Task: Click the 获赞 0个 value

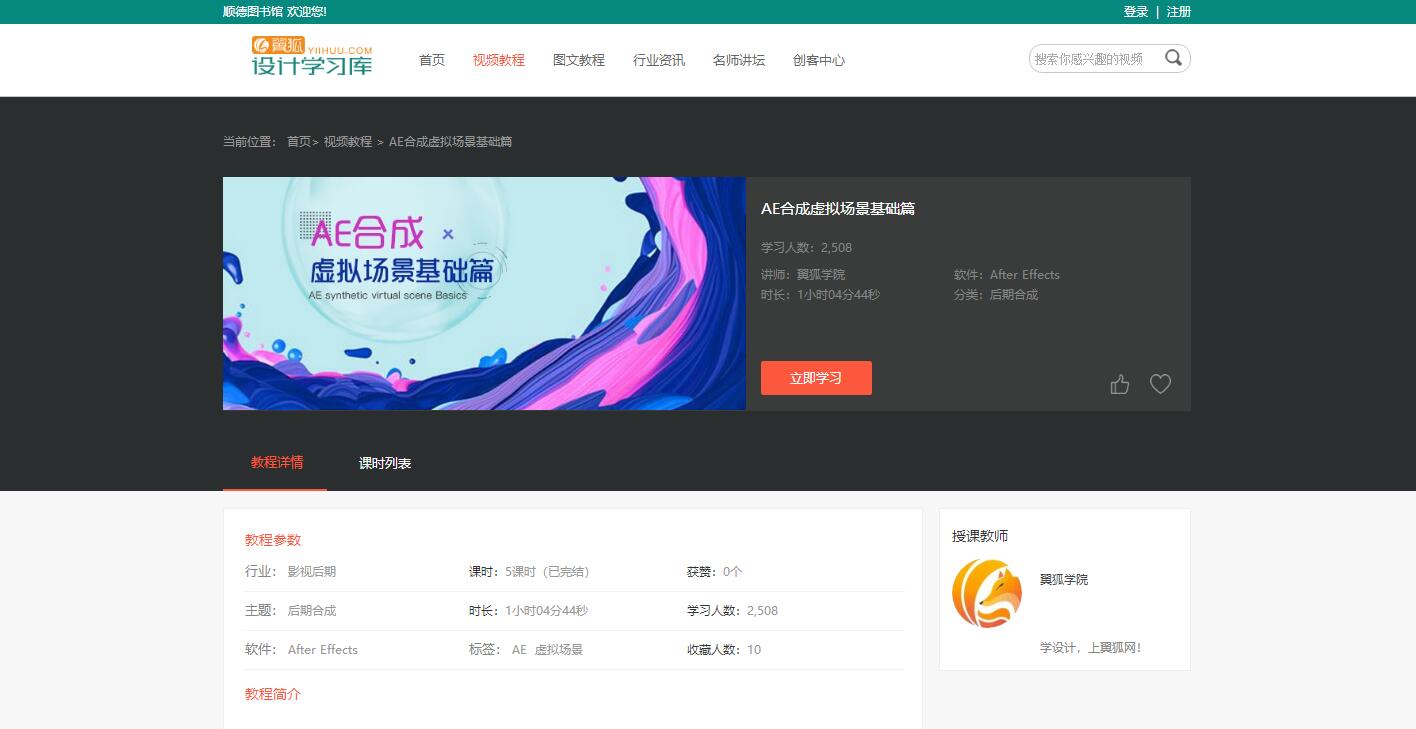Action: [733, 572]
